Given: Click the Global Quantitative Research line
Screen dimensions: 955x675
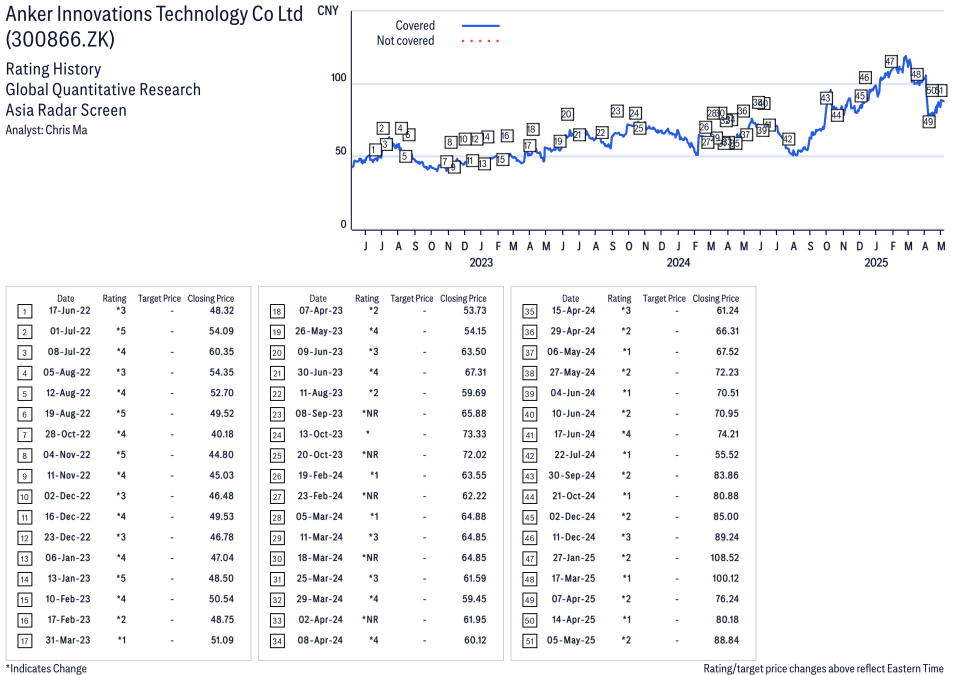Looking at the screenshot, I should 103,90.
